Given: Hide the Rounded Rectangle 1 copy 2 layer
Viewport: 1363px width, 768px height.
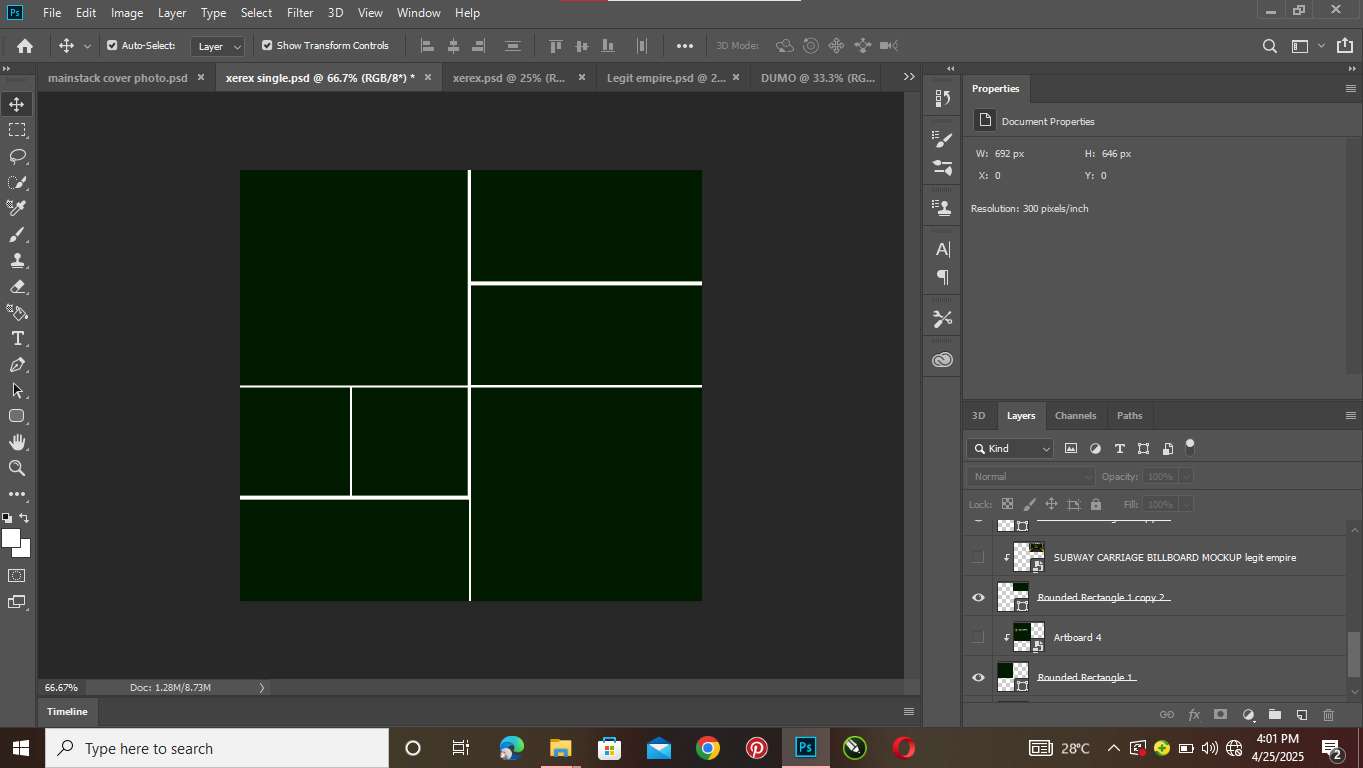Looking at the screenshot, I should (x=978, y=597).
